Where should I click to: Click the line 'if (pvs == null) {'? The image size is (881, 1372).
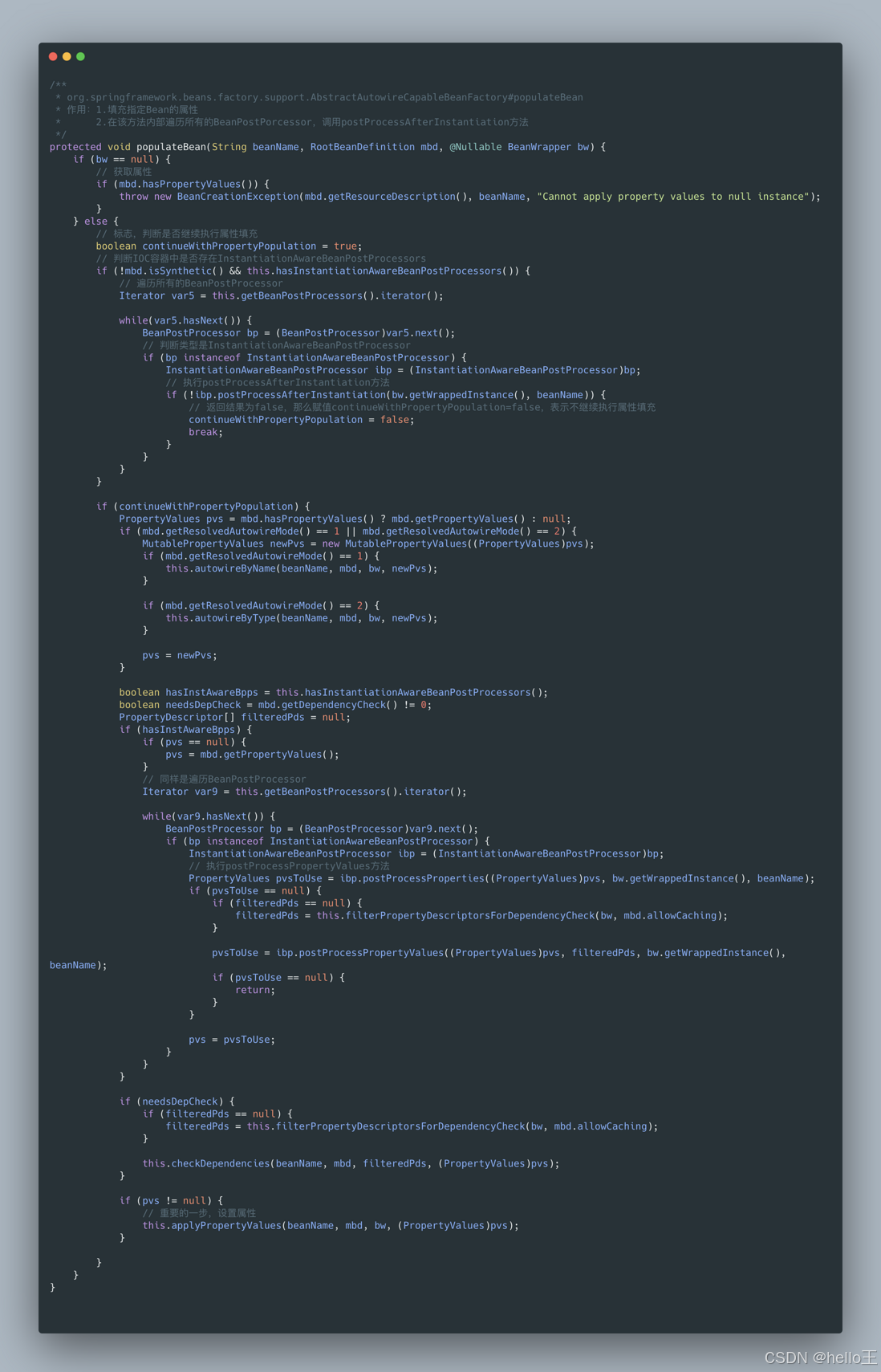[194, 742]
